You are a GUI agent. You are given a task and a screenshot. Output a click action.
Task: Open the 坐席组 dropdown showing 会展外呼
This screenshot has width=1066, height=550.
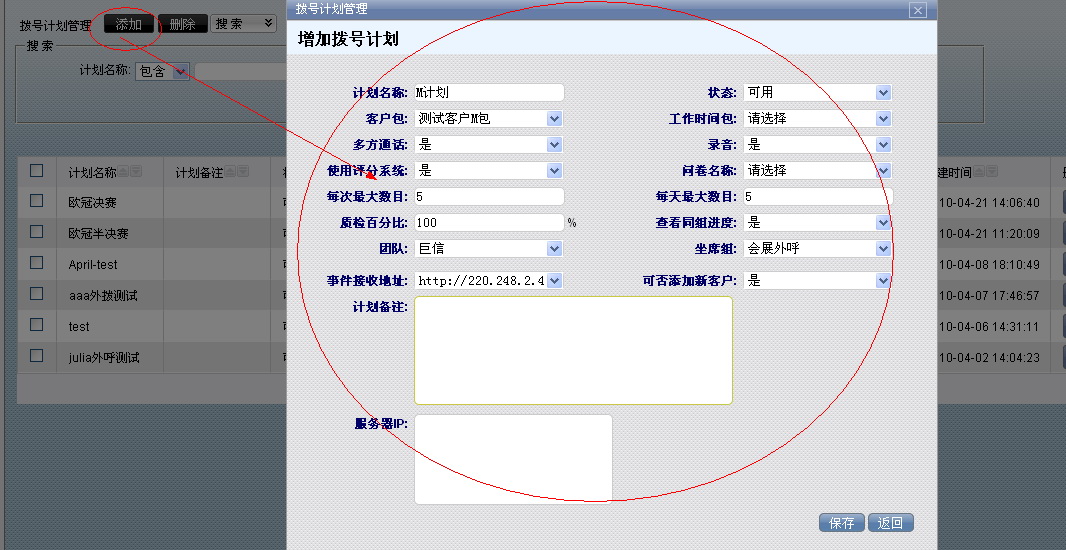(x=883, y=248)
